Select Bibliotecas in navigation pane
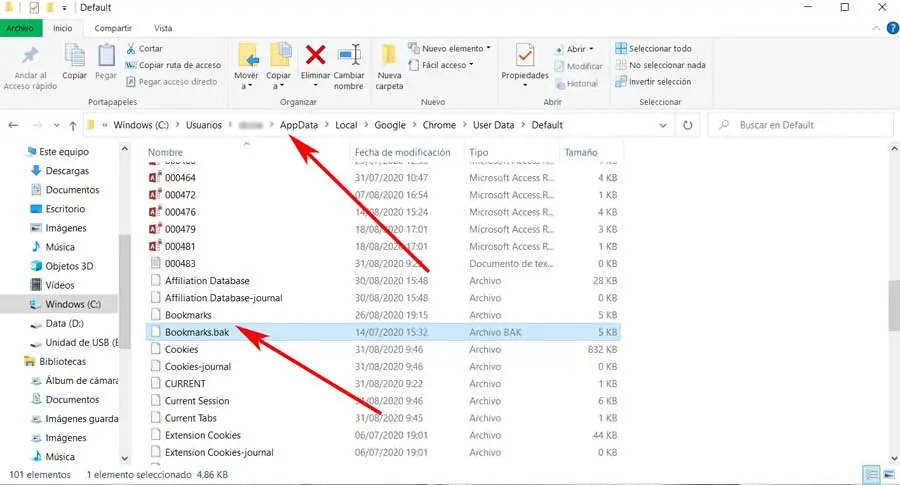The height and width of the screenshot is (485, 900). click(x=62, y=362)
